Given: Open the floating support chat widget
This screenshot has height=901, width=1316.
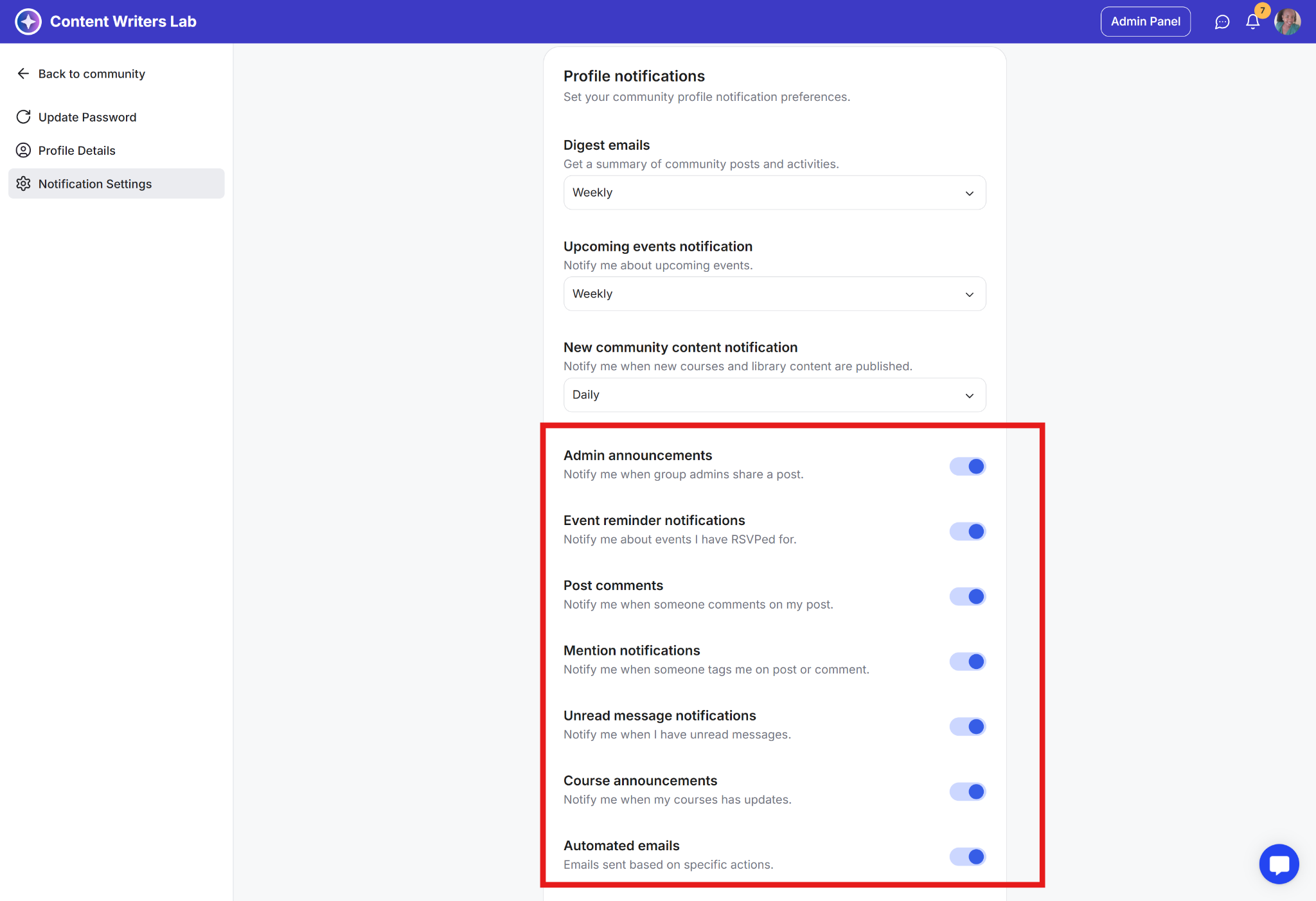Looking at the screenshot, I should click(1278, 864).
